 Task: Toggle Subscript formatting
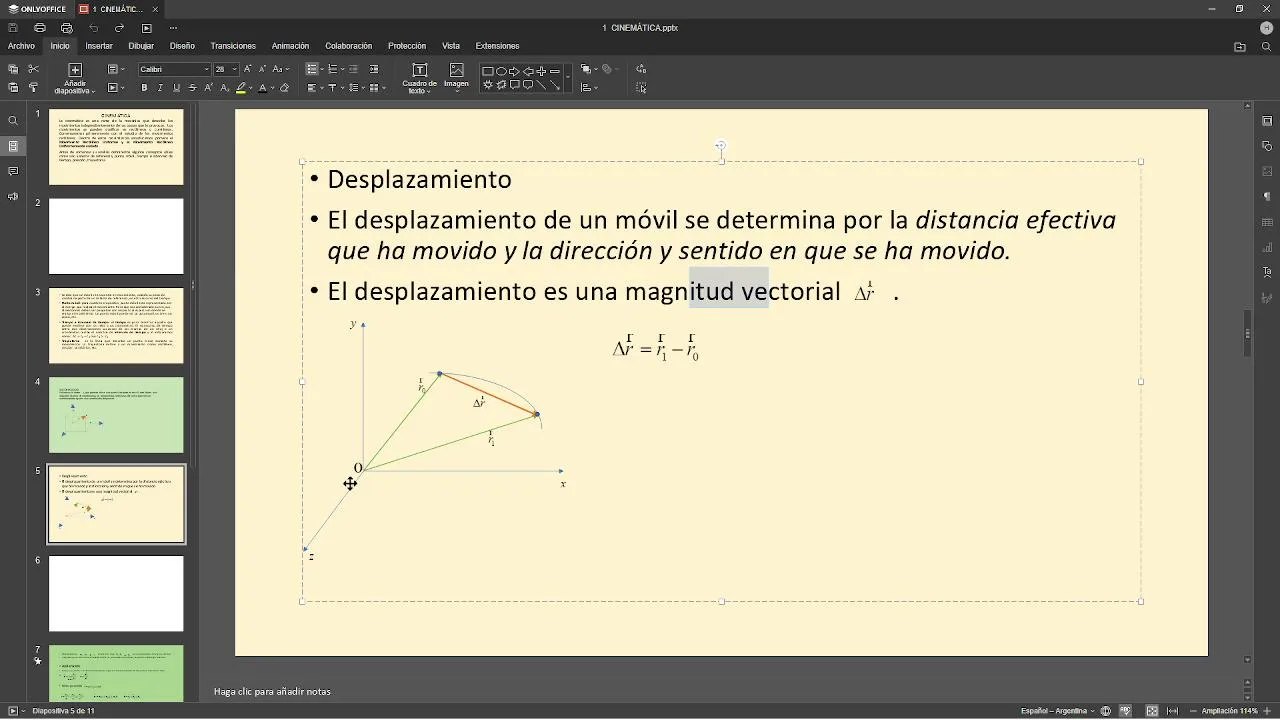(224, 88)
